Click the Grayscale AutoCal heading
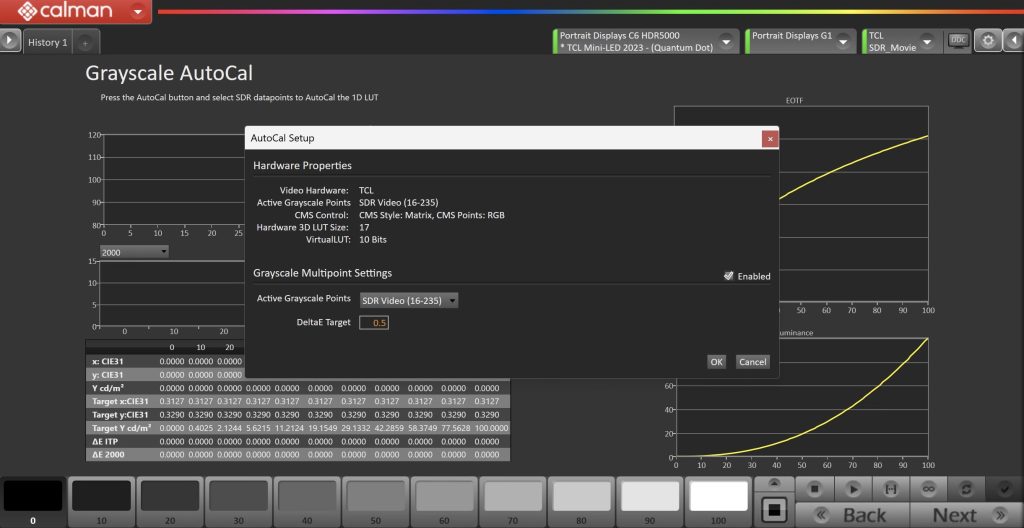 (169, 73)
